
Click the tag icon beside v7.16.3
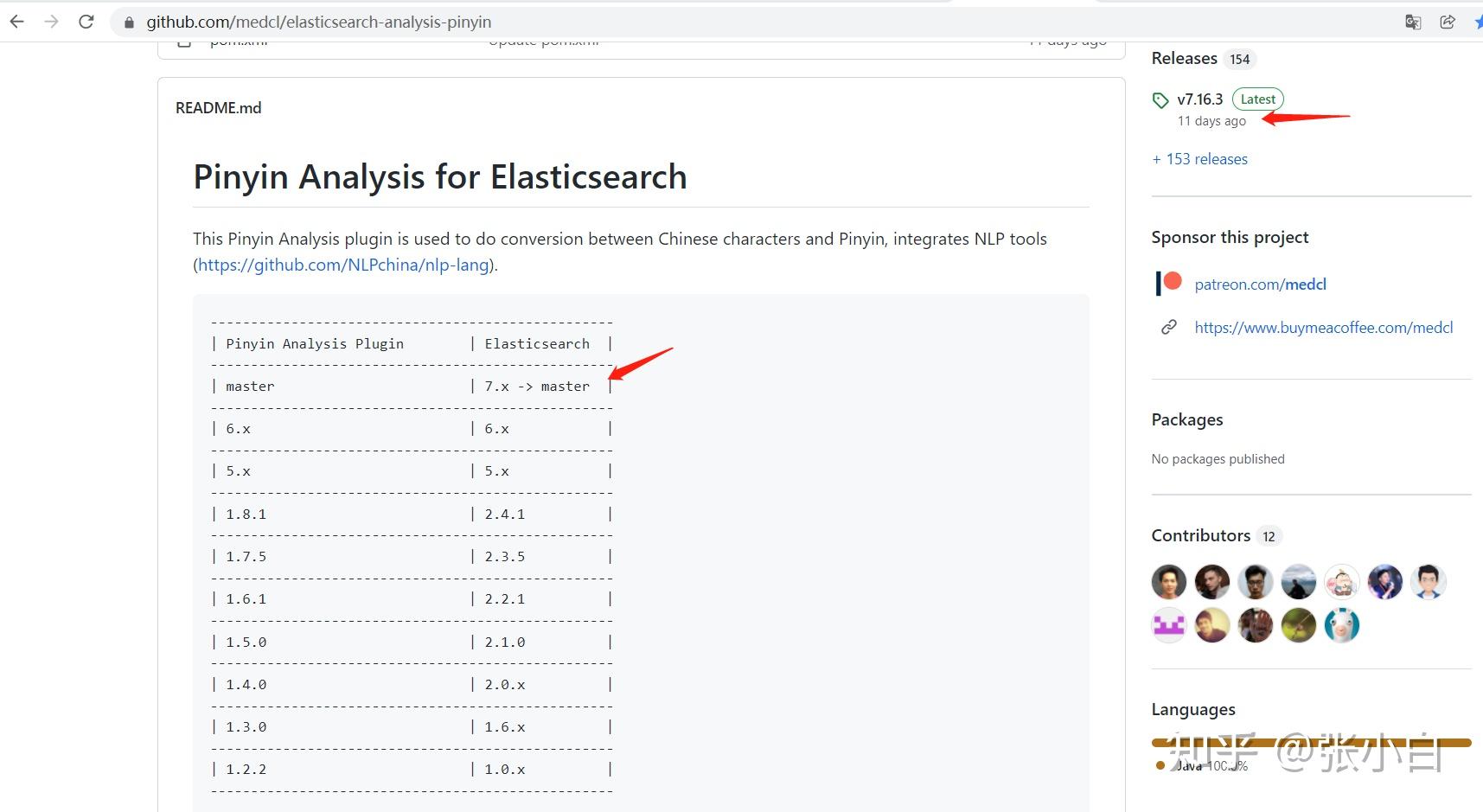(x=1160, y=99)
